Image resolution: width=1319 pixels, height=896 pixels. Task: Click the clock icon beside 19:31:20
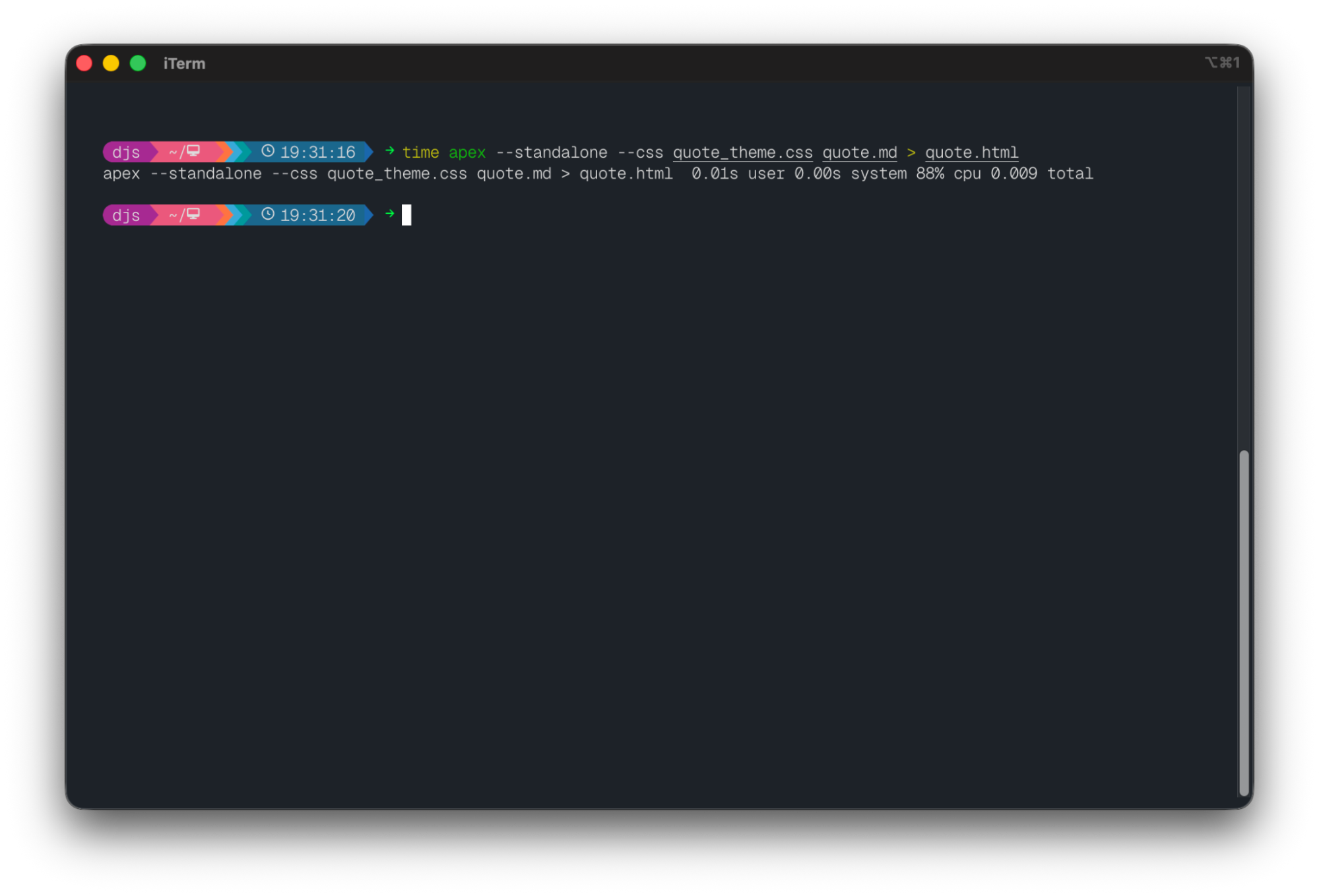pyautogui.click(x=268, y=214)
